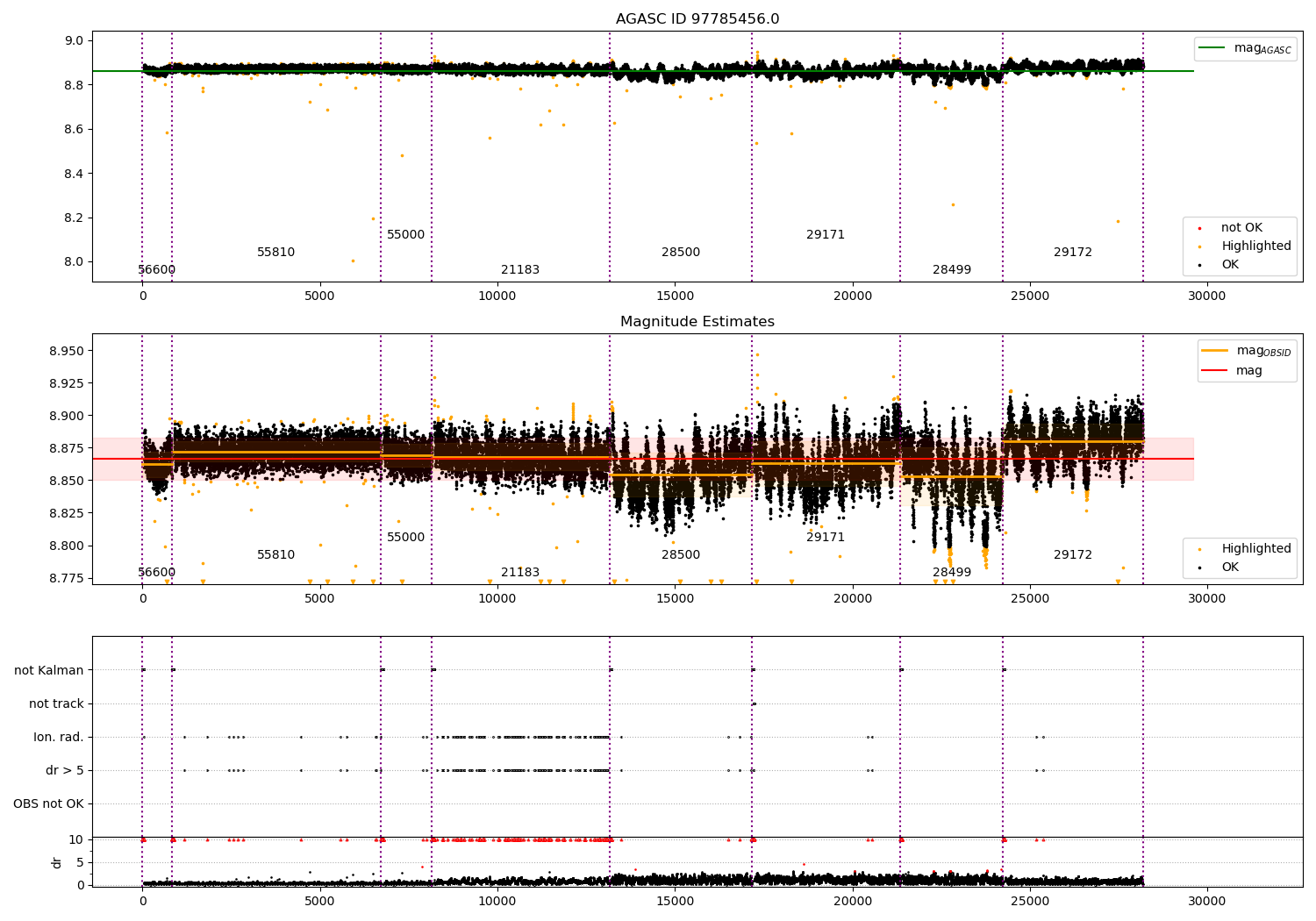Click obsid label 21183 in the Magnitude Estimates plot
Image resolution: width=1316 pixels, height=921 pixels.
point(520,573)
